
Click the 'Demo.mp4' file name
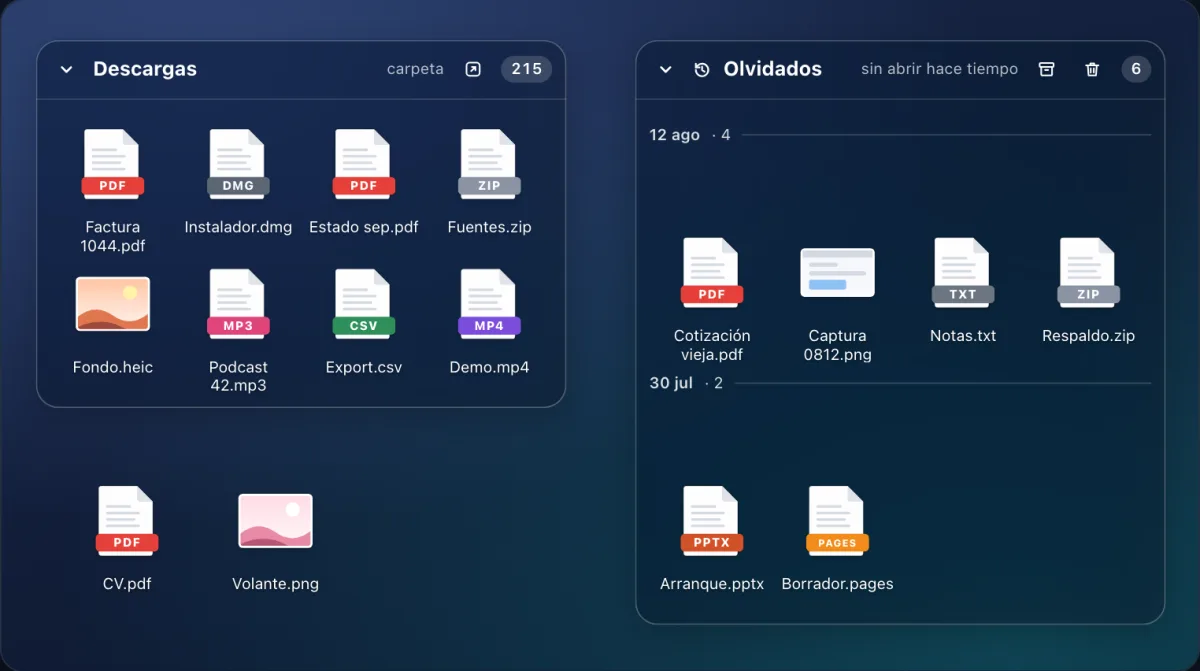(489, 367)
